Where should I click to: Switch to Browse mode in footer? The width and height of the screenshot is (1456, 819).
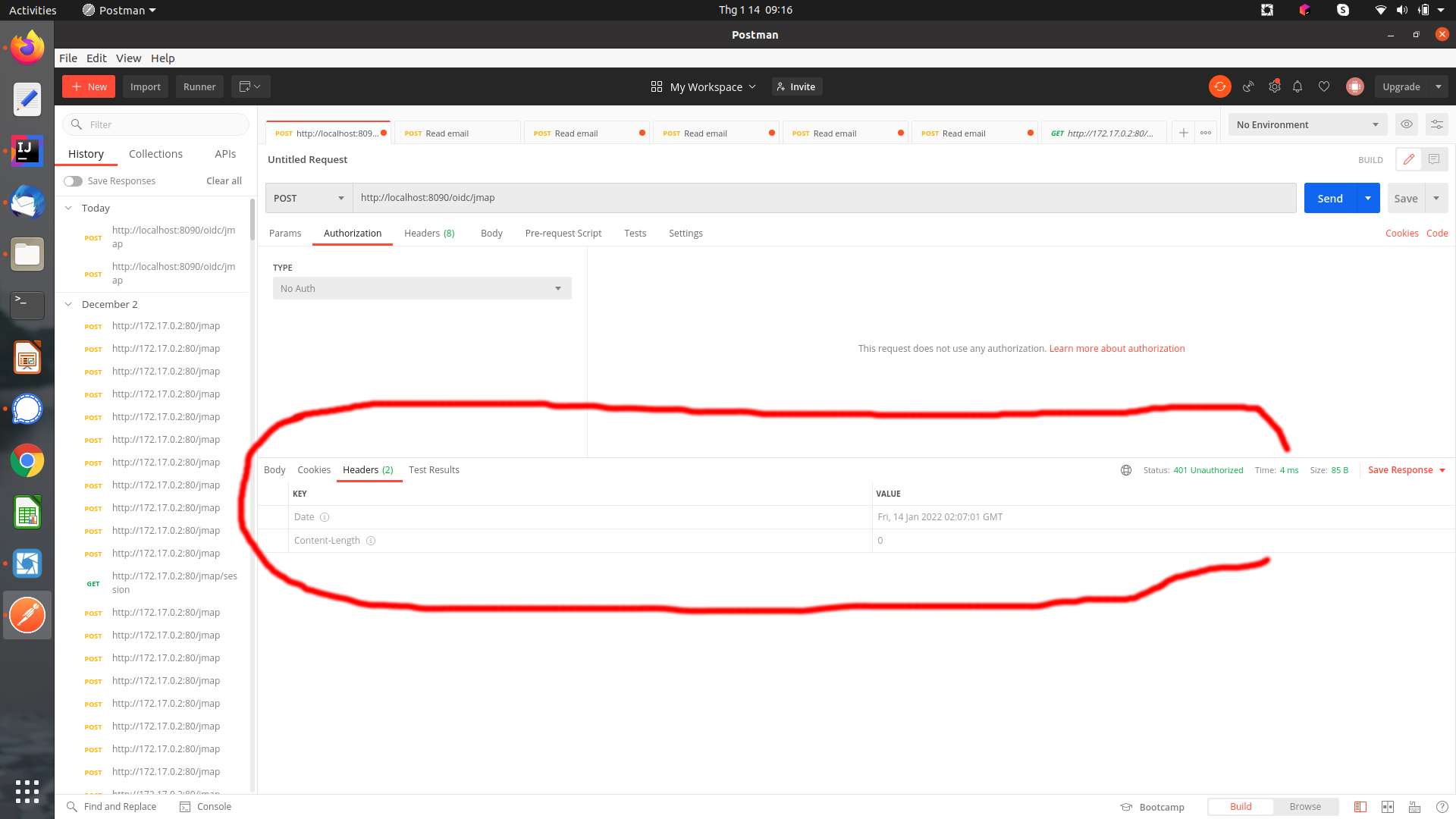tap(1304, 806)
